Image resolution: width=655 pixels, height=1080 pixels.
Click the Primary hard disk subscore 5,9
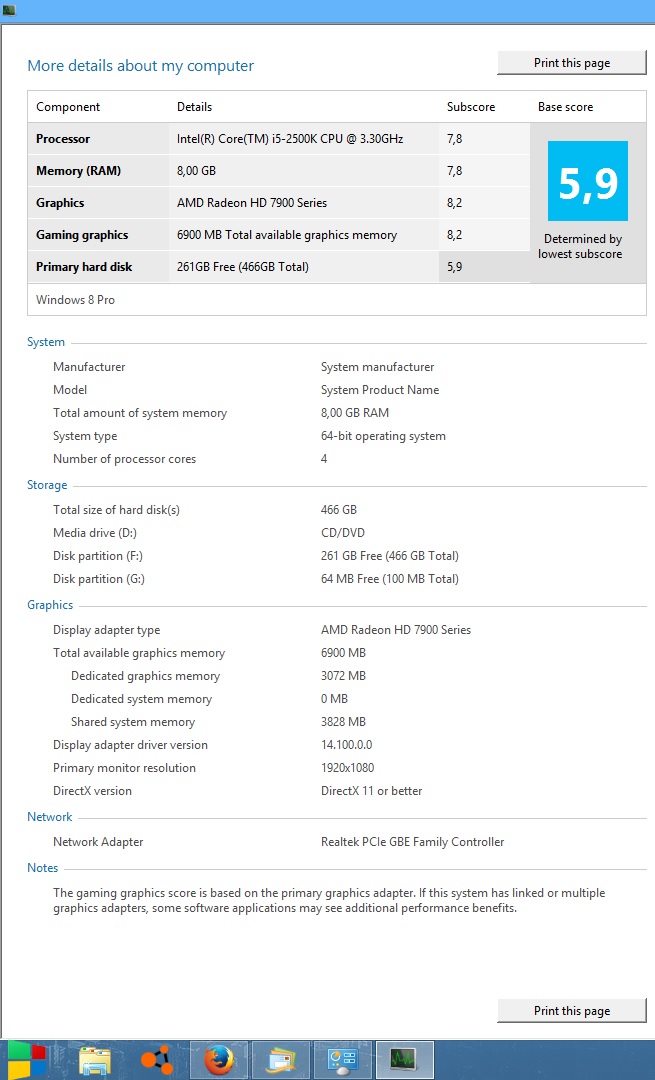(455, 267)
